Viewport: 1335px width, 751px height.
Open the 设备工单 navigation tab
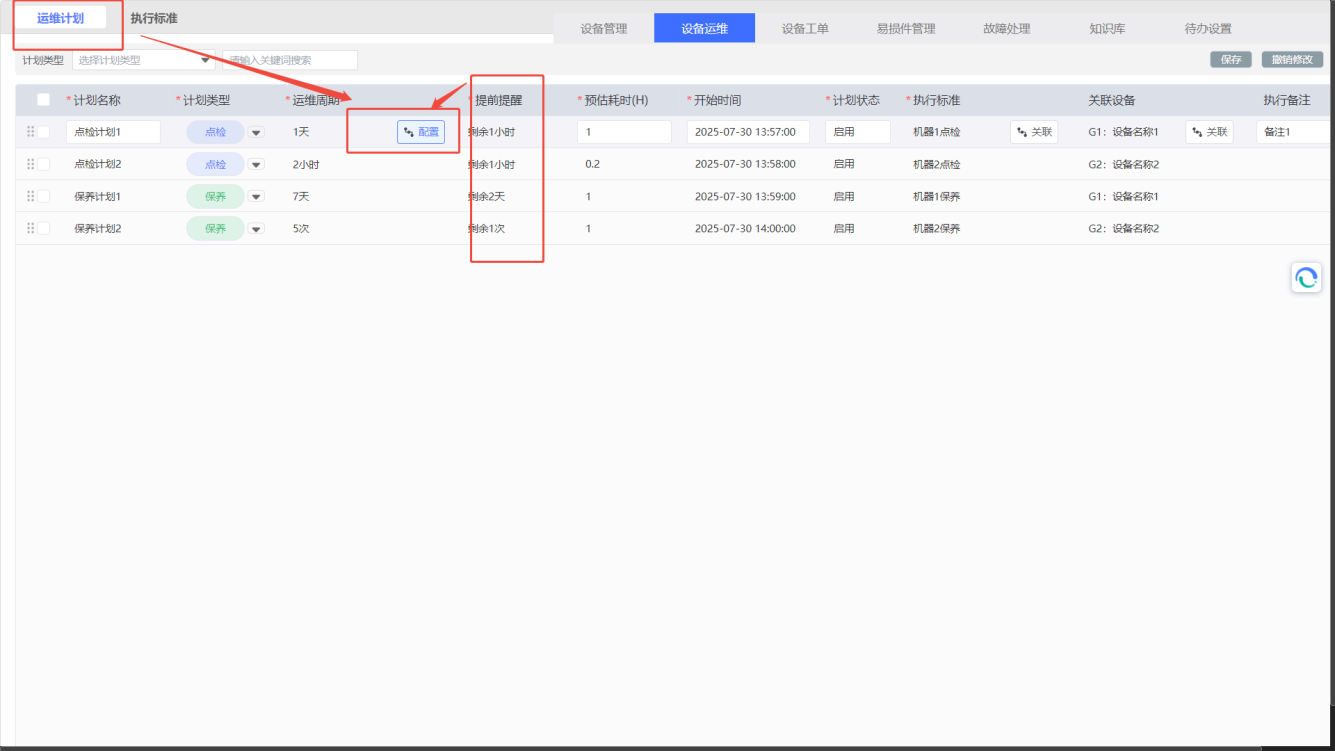click(x=805, y=29)
